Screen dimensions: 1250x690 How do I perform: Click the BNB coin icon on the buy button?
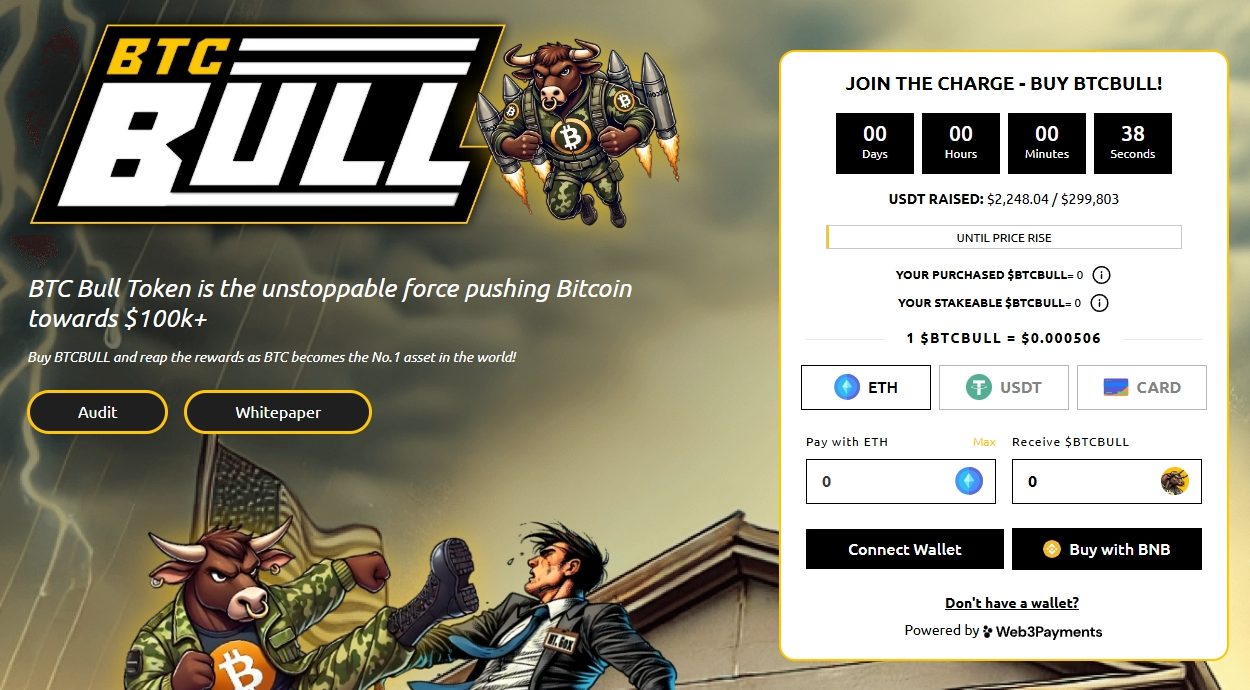(1051, 549)
